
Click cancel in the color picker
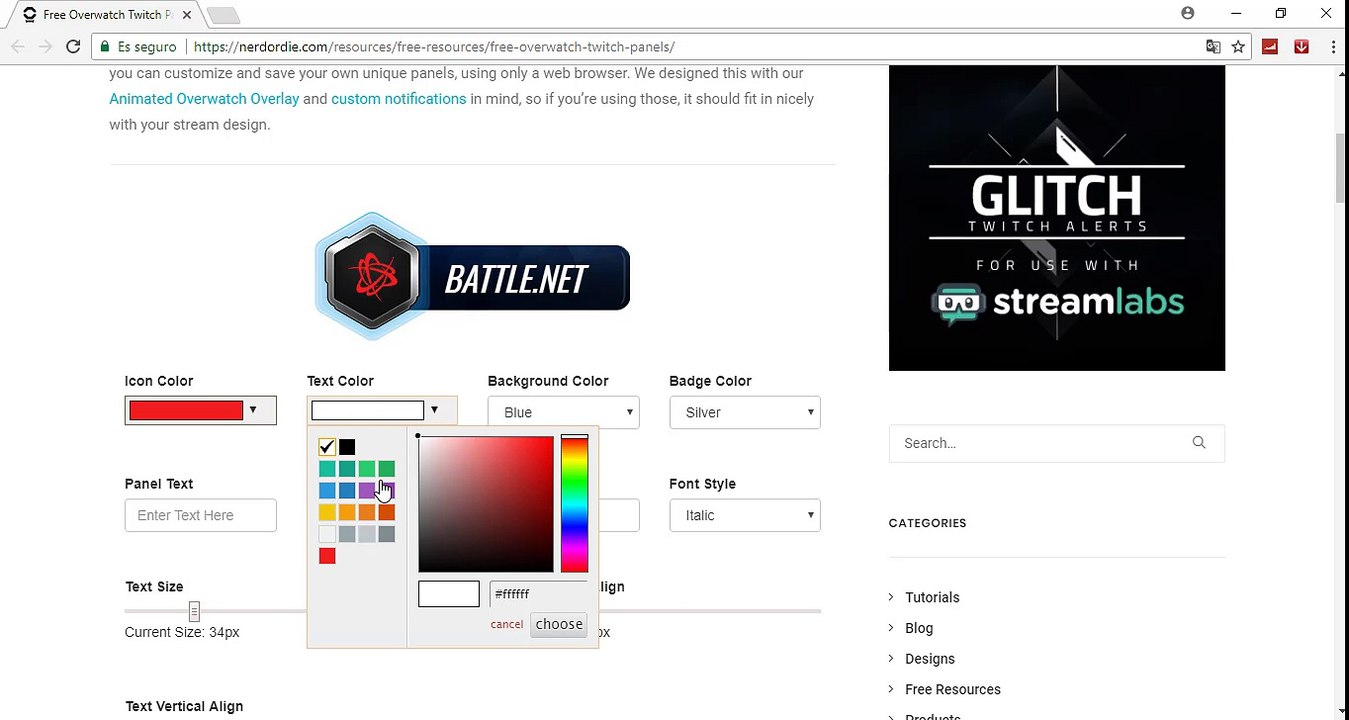point(507,624)
